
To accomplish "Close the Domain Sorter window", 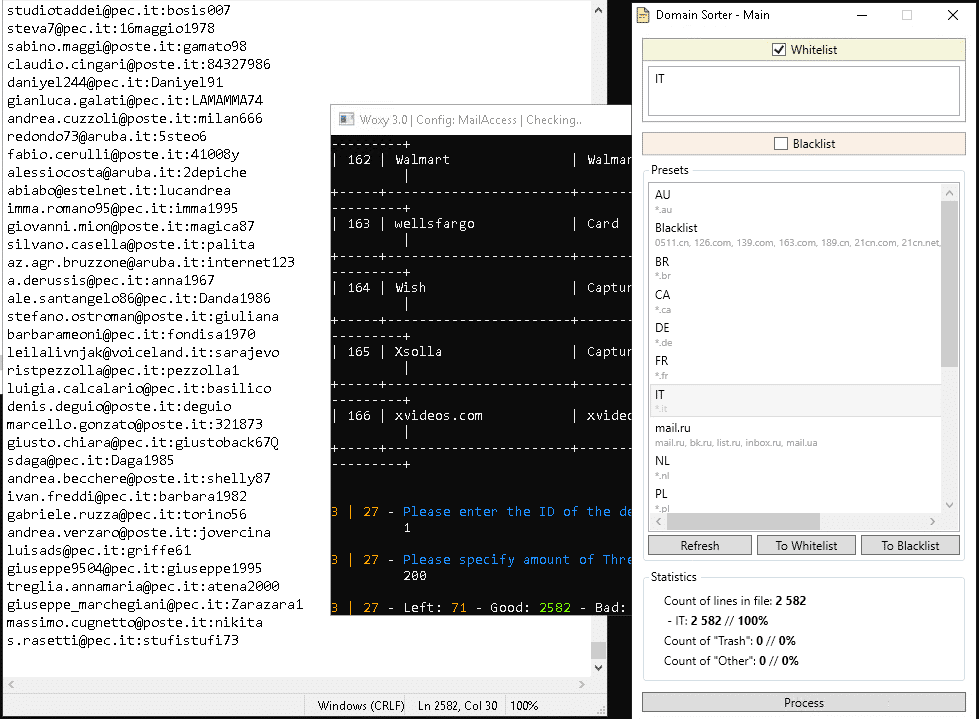I will pyautogui.click(x=952, y=15).
